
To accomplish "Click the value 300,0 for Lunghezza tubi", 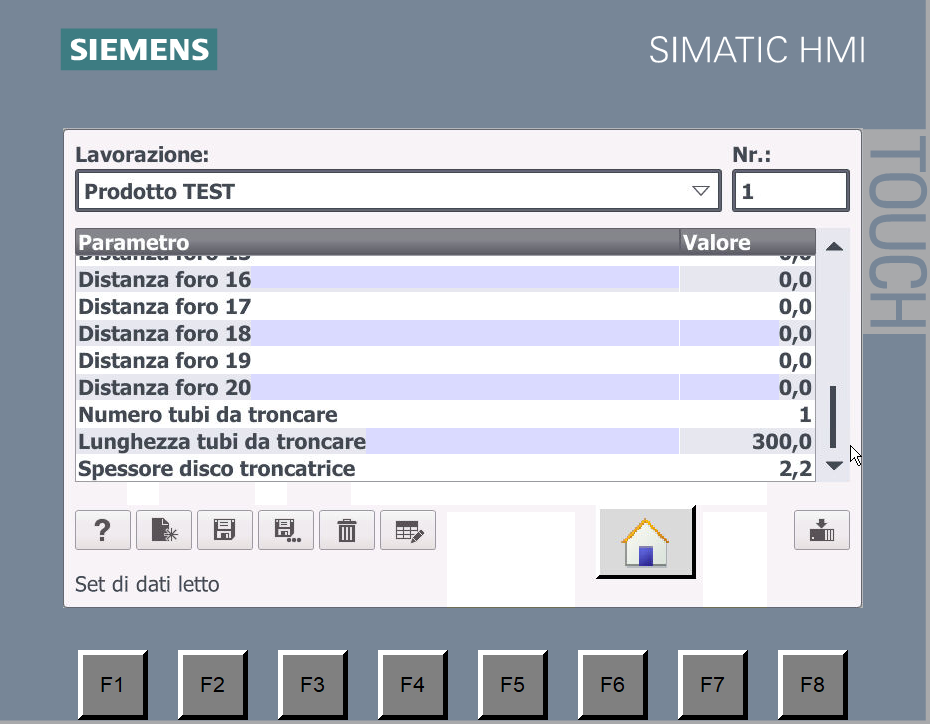I will pyautogui.click(x=782, y=442).
